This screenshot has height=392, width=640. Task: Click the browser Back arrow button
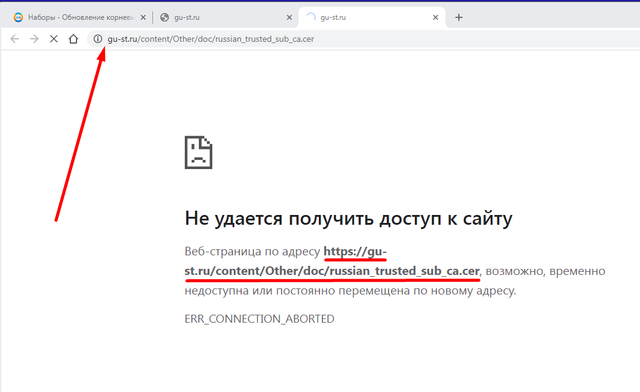[x=15, y=39]
